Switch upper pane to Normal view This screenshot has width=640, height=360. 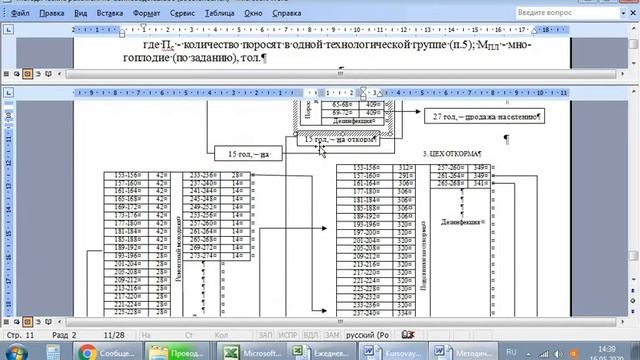(x=6, y=74)
